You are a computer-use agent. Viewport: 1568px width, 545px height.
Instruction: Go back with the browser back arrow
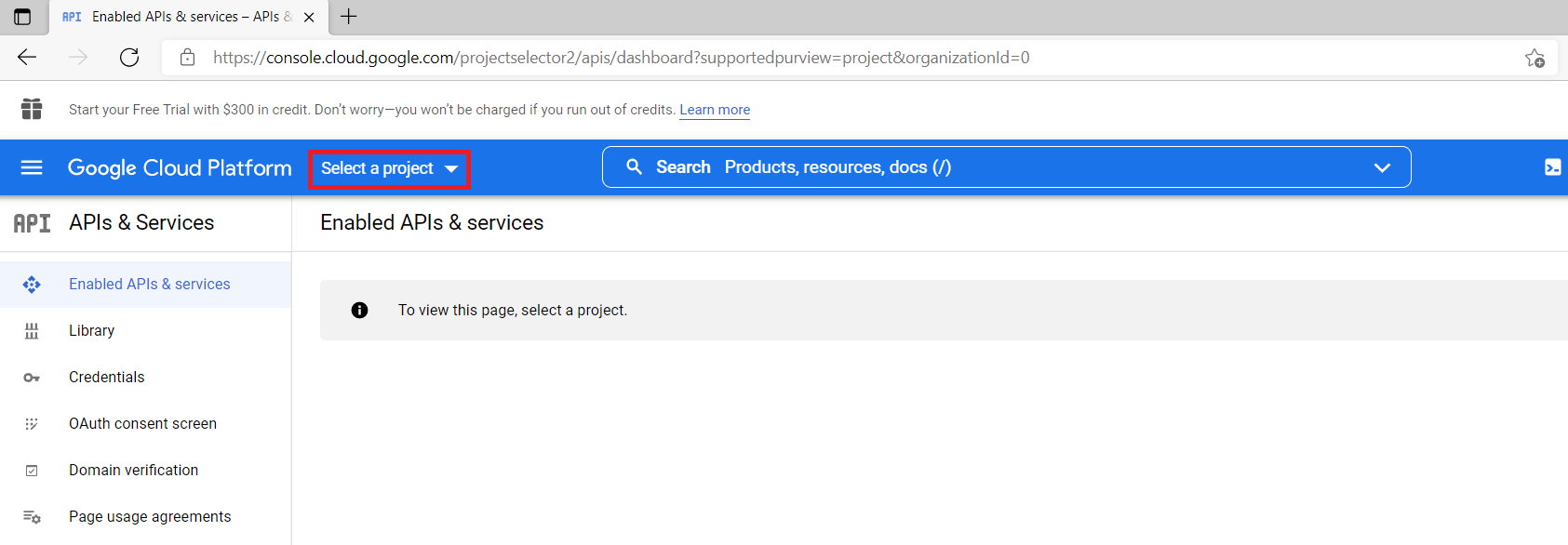coord(27,58)
